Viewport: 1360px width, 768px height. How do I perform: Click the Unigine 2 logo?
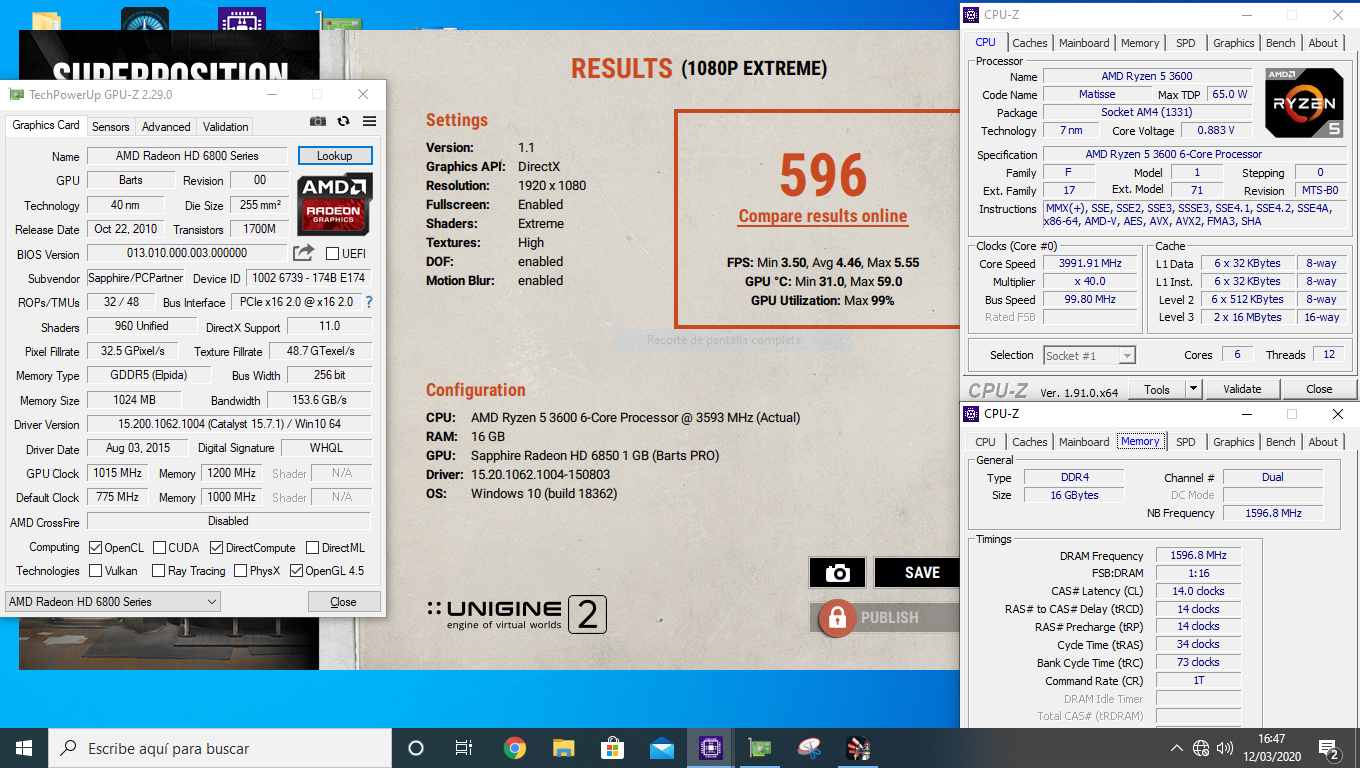click(517, 614)
